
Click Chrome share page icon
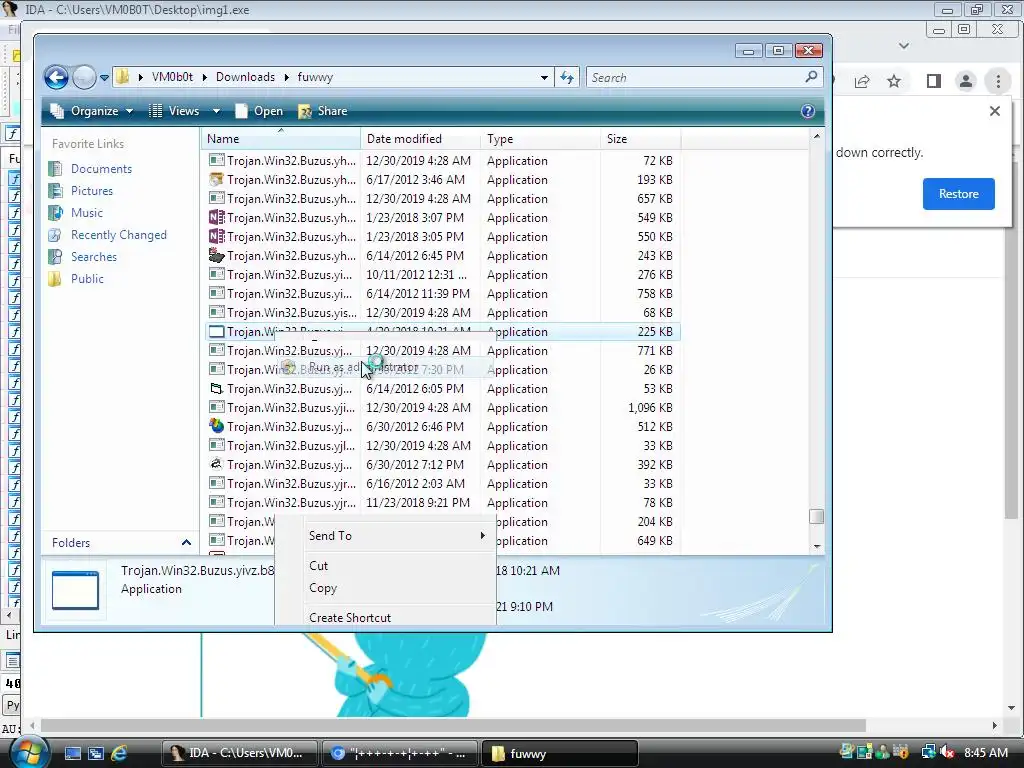coord(862,81)
